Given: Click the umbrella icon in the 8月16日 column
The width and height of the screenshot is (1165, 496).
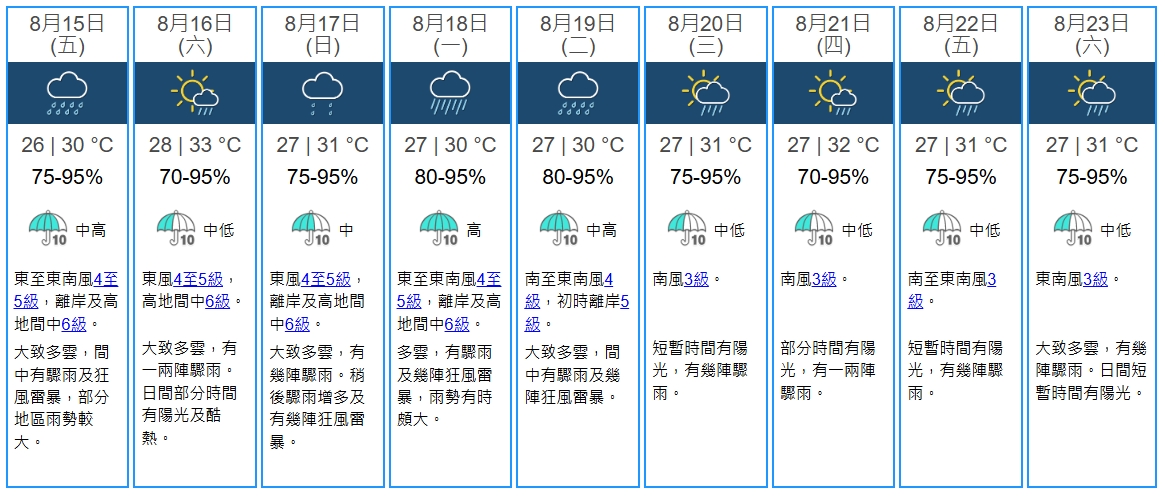Looking at the screenshot, I should click(175, 229).
